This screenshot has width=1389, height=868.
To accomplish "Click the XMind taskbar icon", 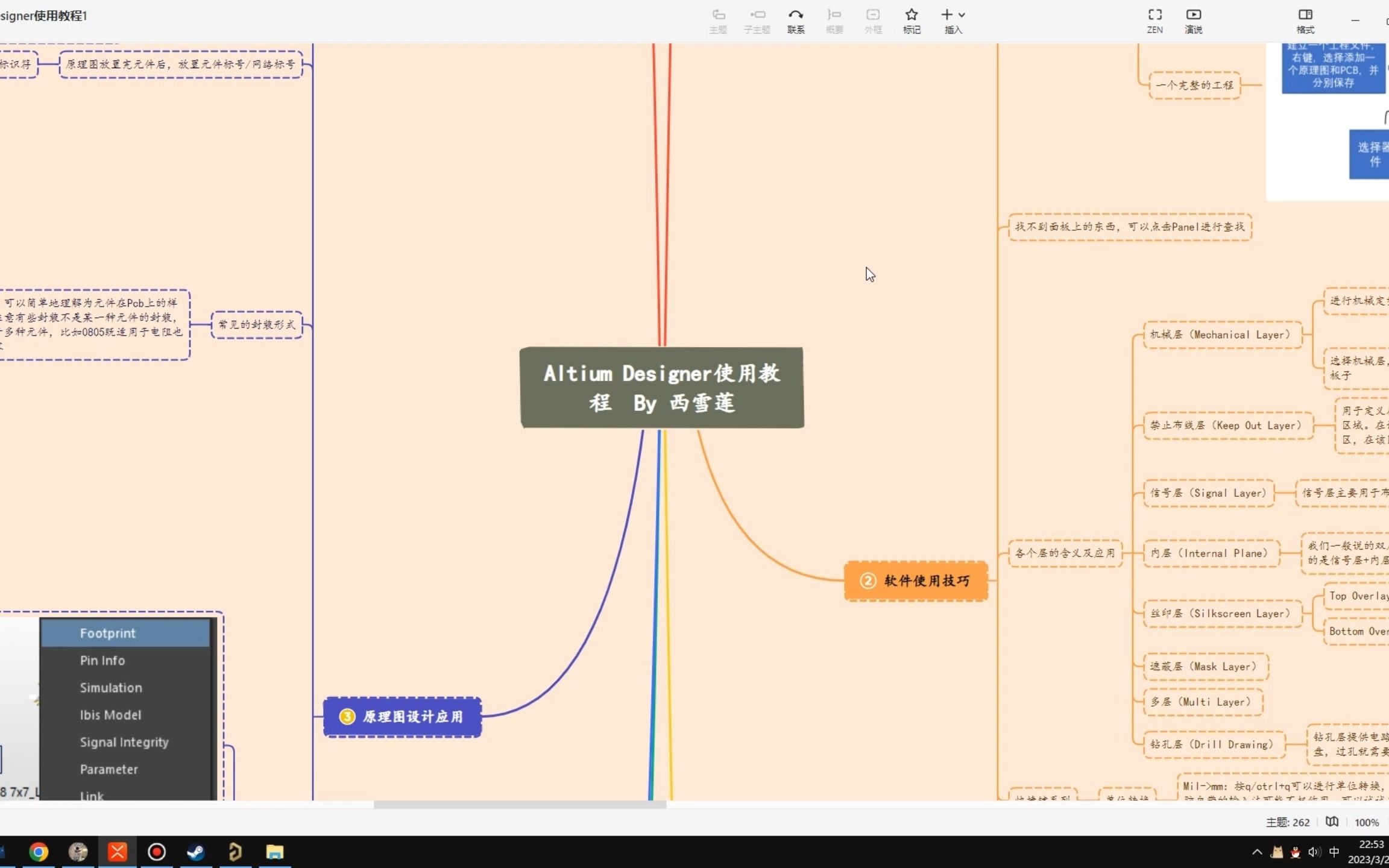I will [x=118, y=852].
